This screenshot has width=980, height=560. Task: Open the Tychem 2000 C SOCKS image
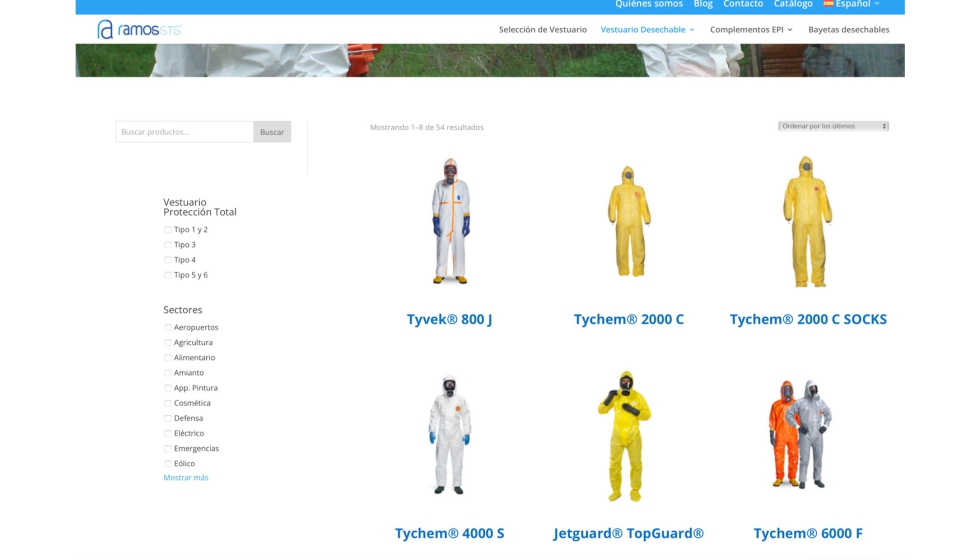point(808,222)
